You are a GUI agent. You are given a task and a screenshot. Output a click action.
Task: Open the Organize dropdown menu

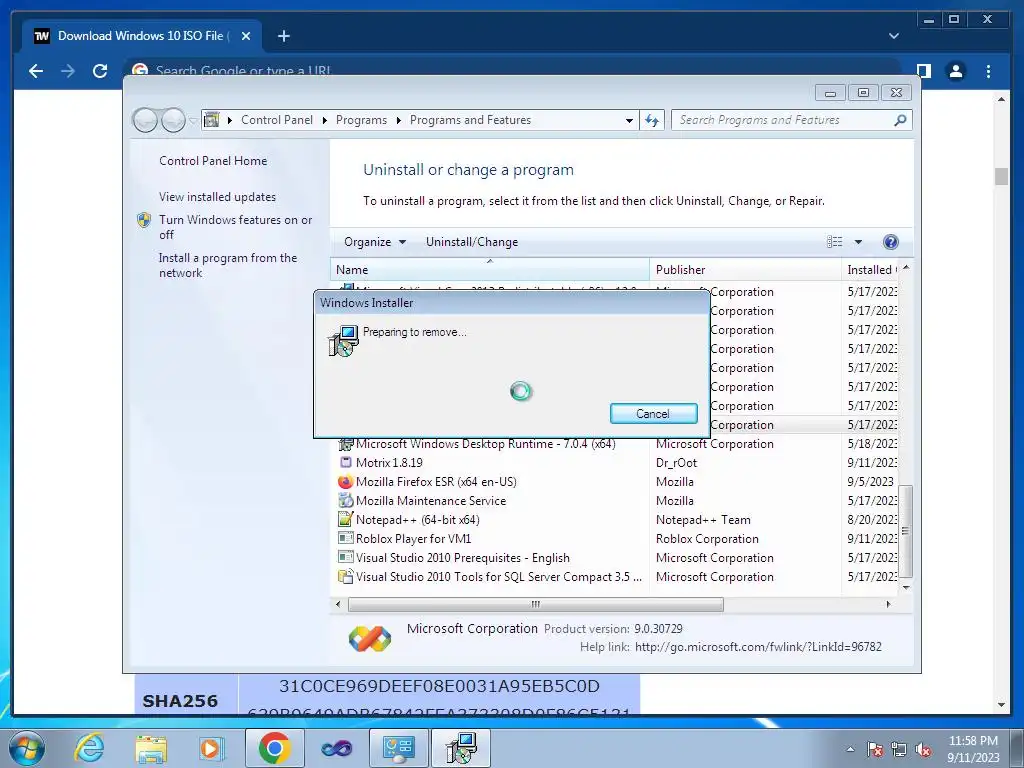375,242
